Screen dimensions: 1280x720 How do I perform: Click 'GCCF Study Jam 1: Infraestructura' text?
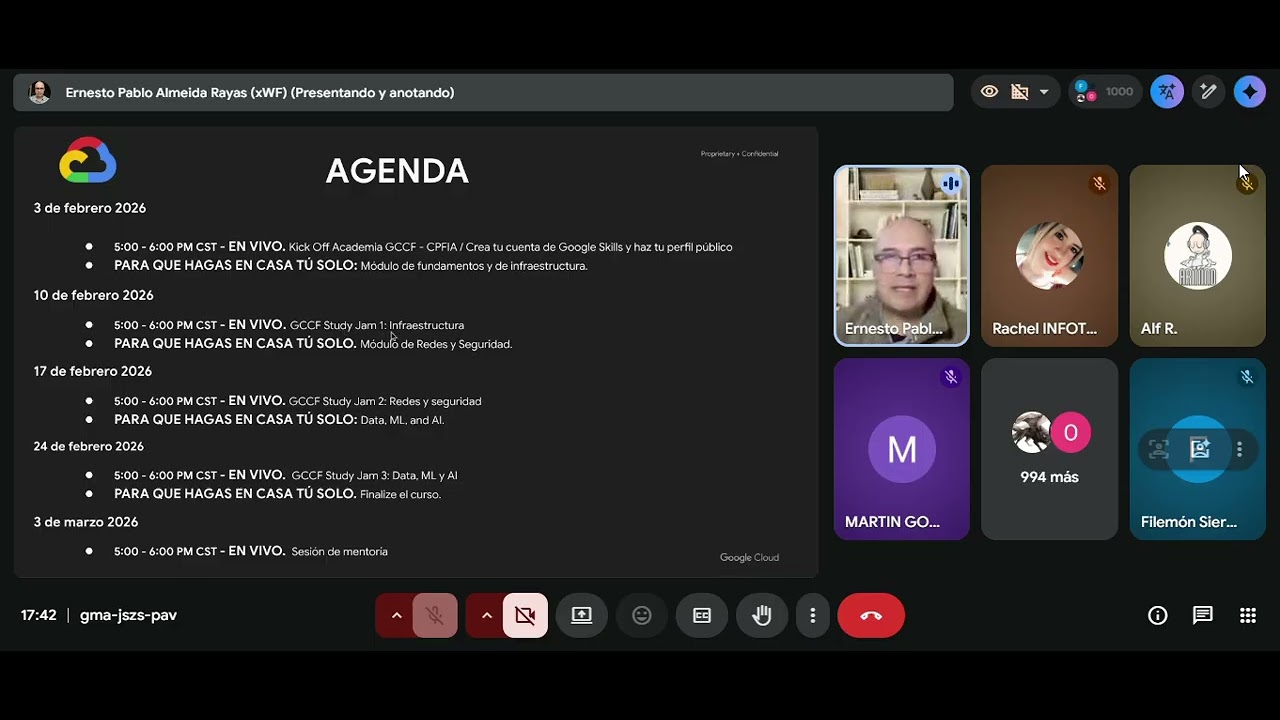[377, 325]
